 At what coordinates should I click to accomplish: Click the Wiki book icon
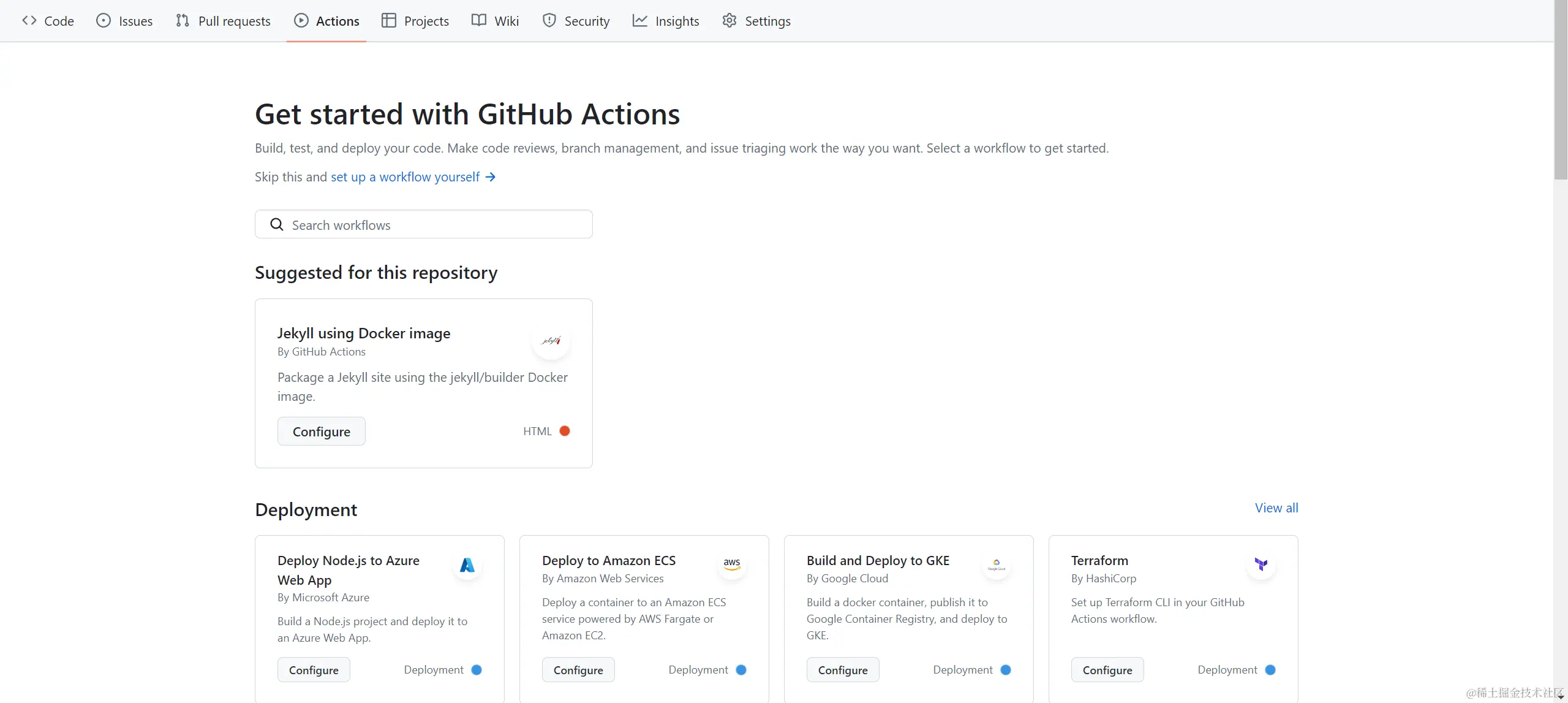click(479, 20)
